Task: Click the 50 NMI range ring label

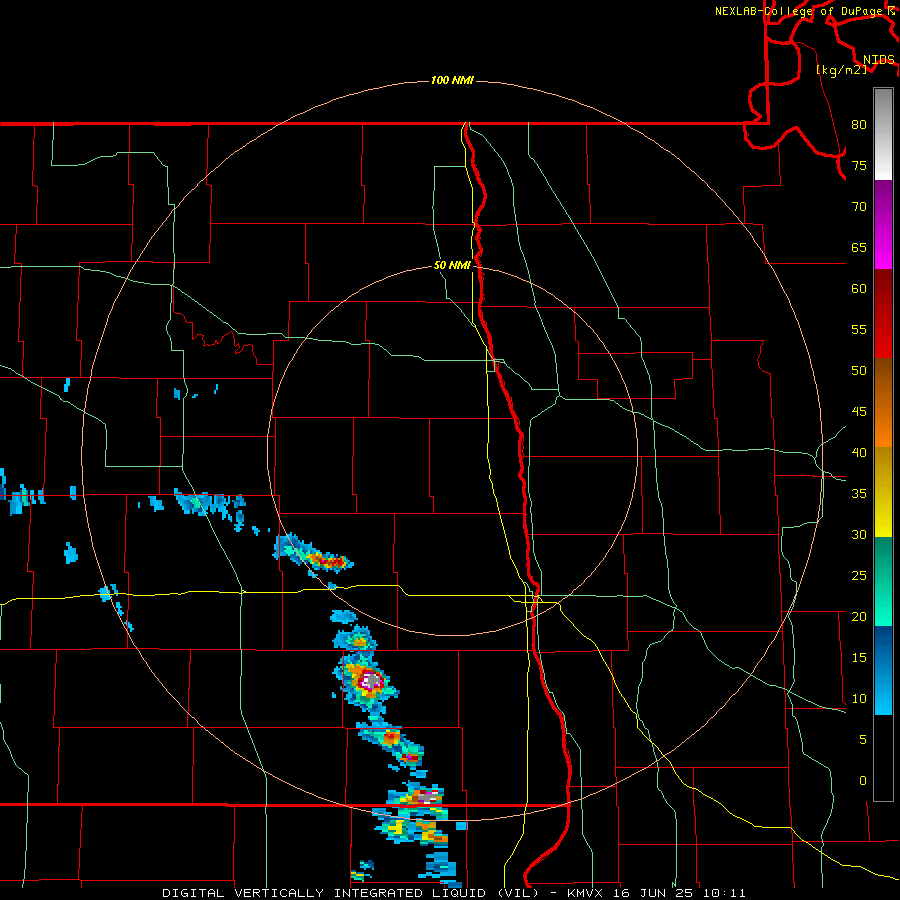Action: point(452,265)
